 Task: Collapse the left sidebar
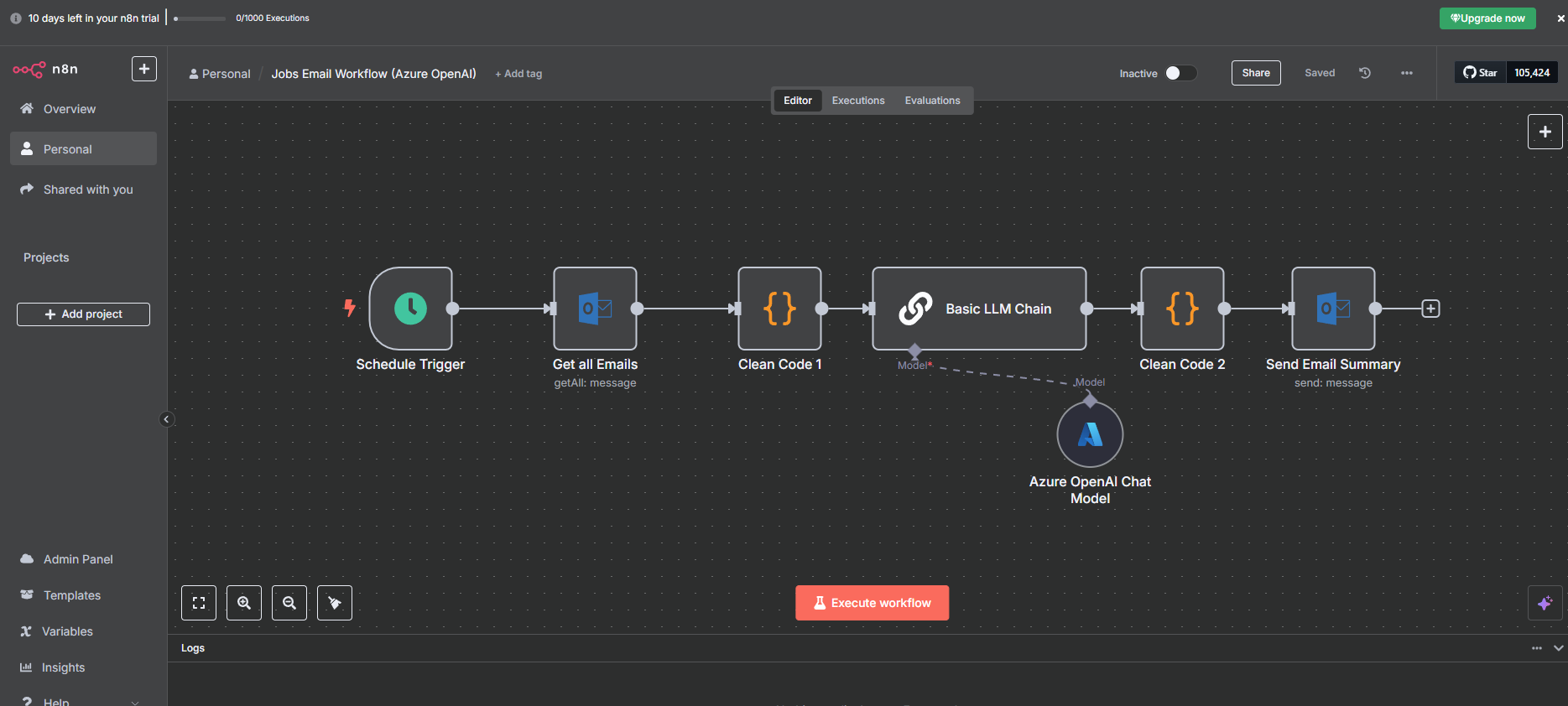166,419
